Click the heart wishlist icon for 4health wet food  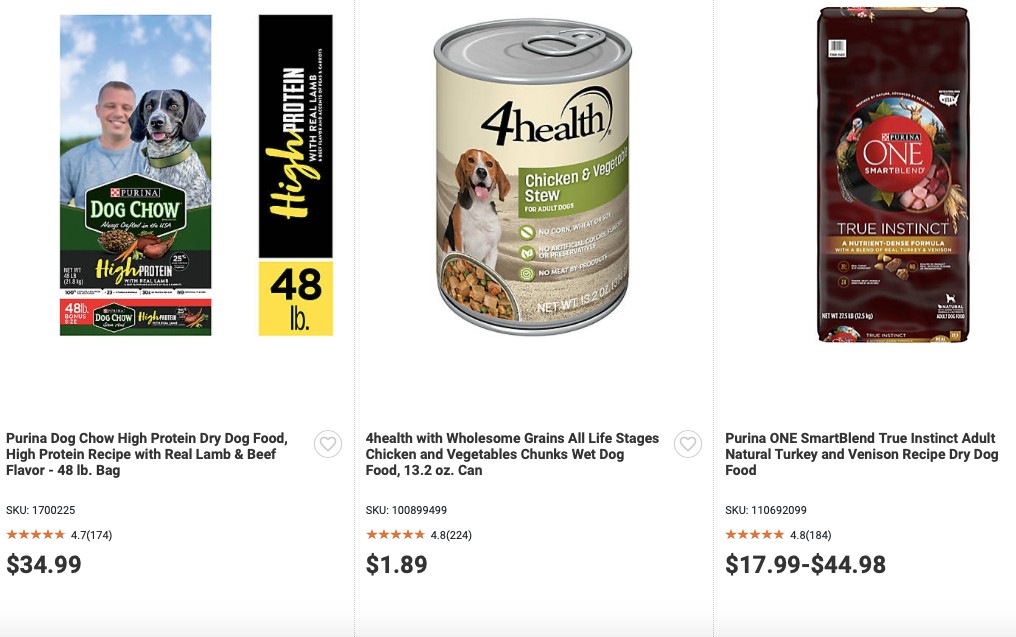(688, 444)
